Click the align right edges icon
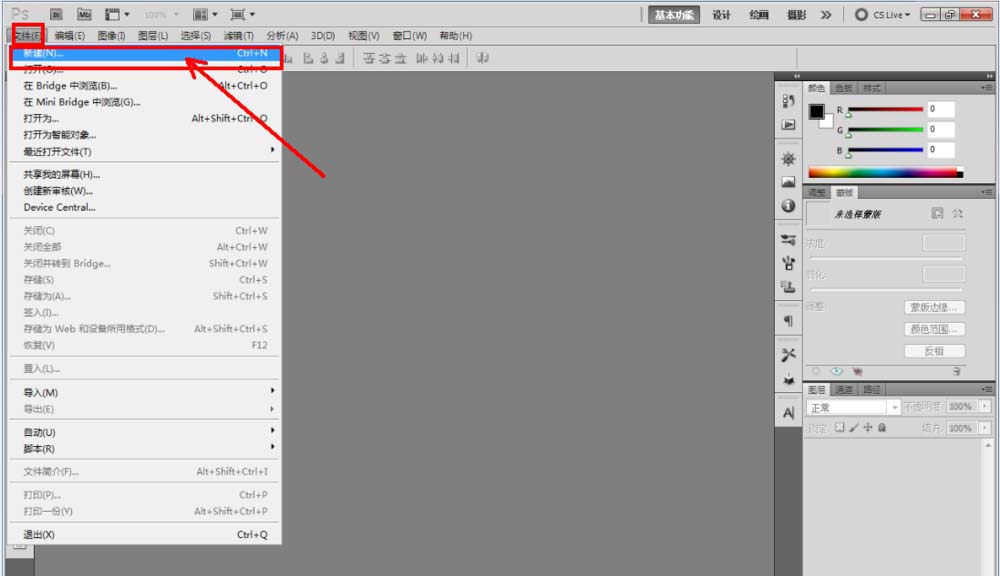The width and height of the screenshot is (1000, 576). pos(340,58)
